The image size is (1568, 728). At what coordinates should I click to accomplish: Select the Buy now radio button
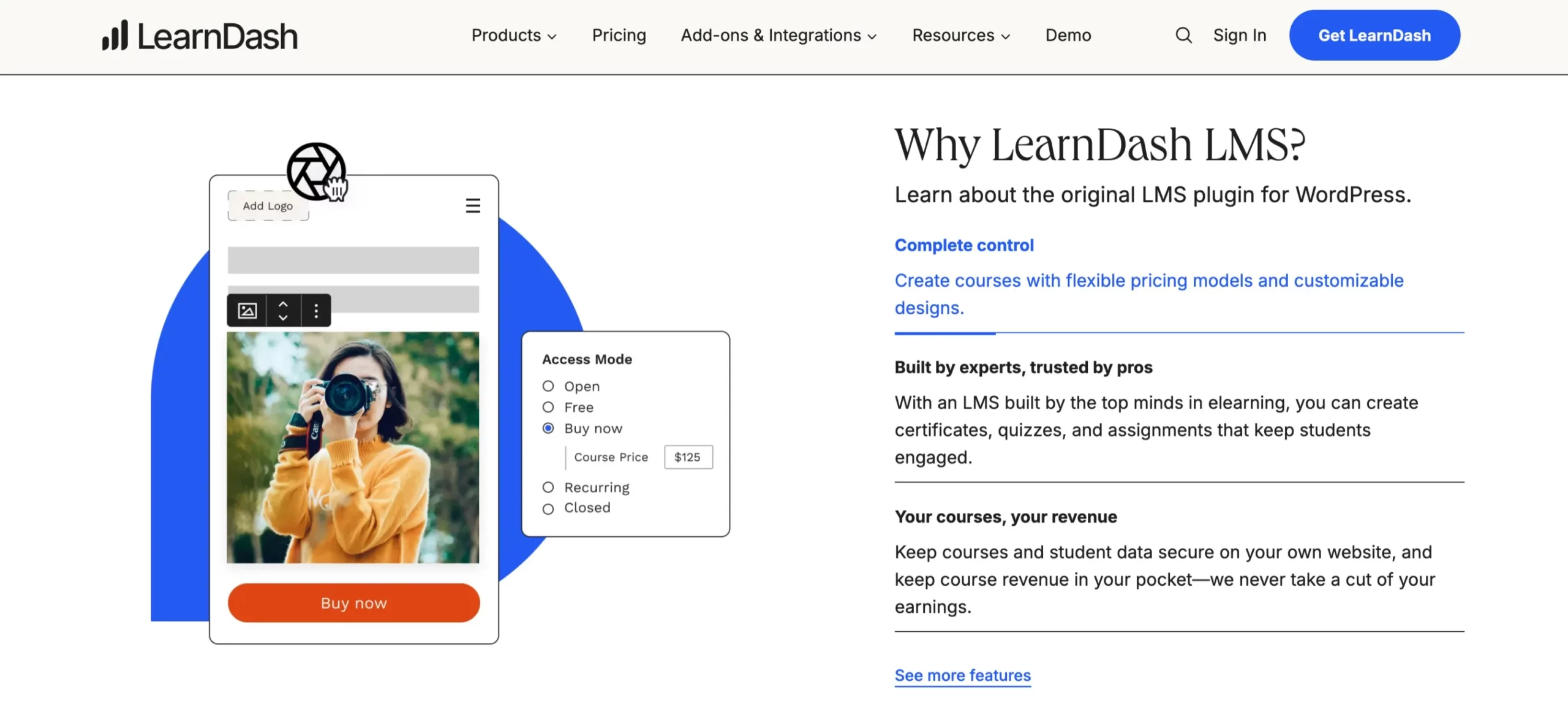[548, 428]
